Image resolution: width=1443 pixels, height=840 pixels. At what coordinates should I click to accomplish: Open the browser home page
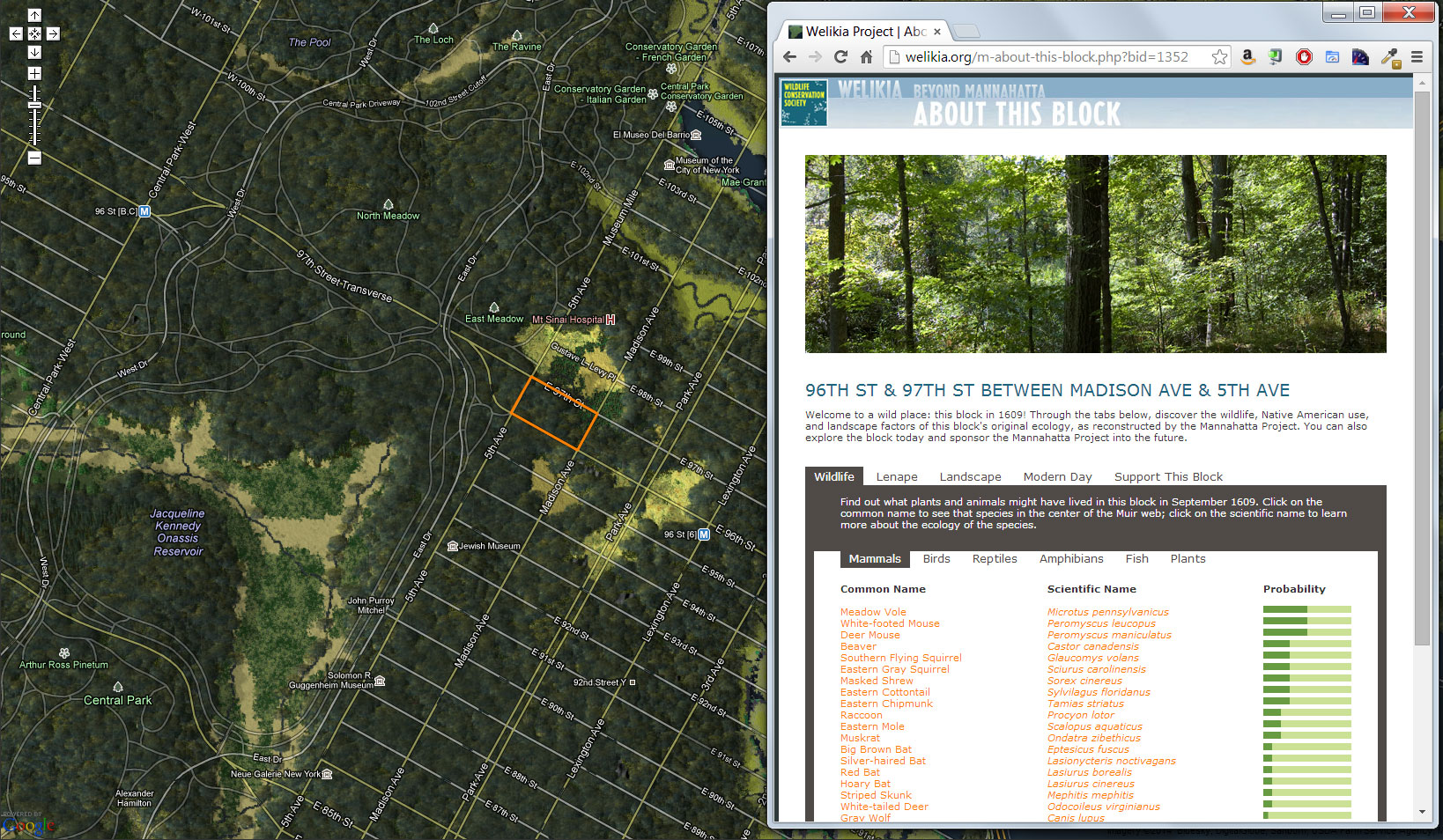click(x=866, y=57)
